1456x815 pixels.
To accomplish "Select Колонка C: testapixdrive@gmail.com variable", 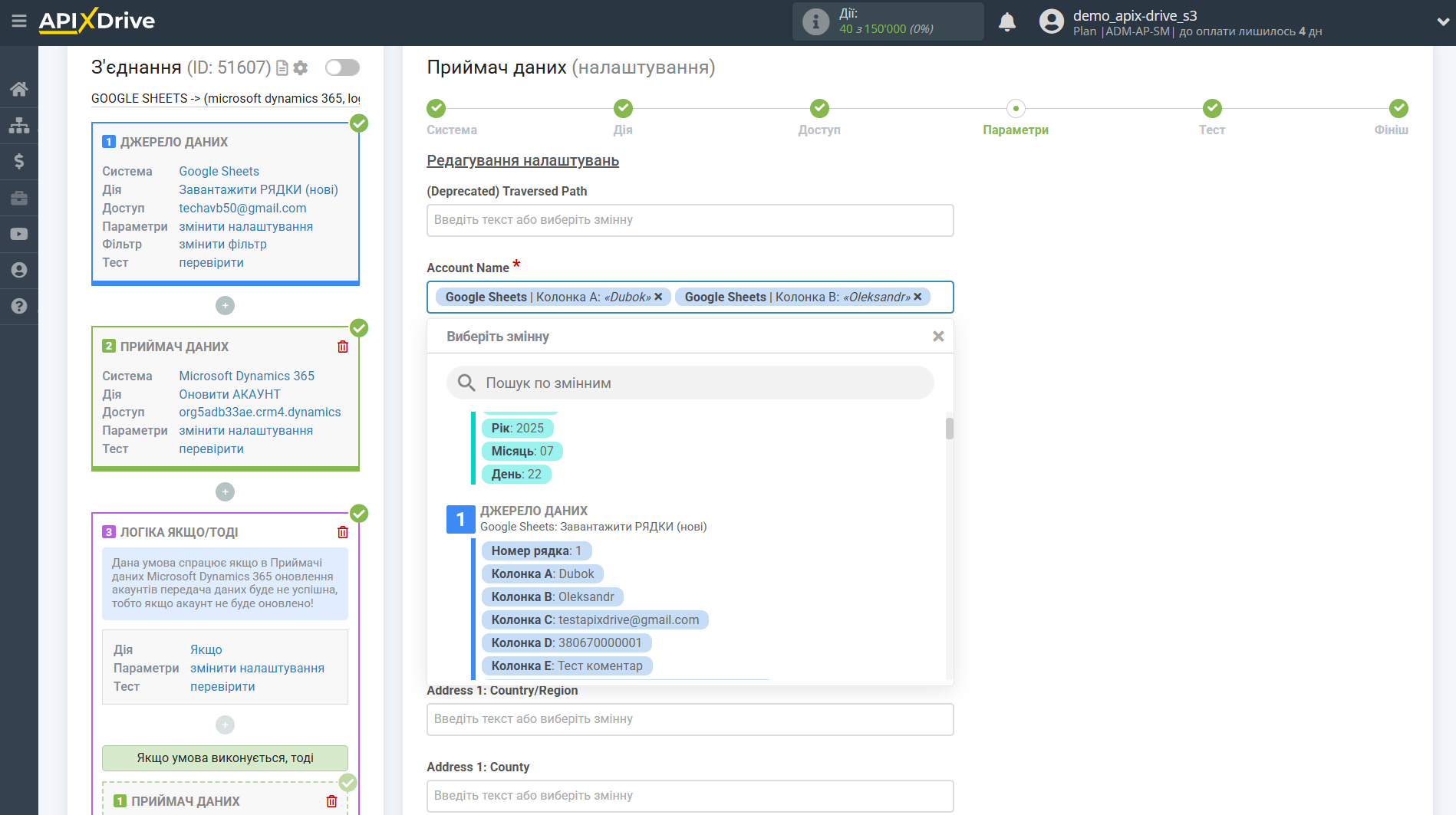I will 595,619.
